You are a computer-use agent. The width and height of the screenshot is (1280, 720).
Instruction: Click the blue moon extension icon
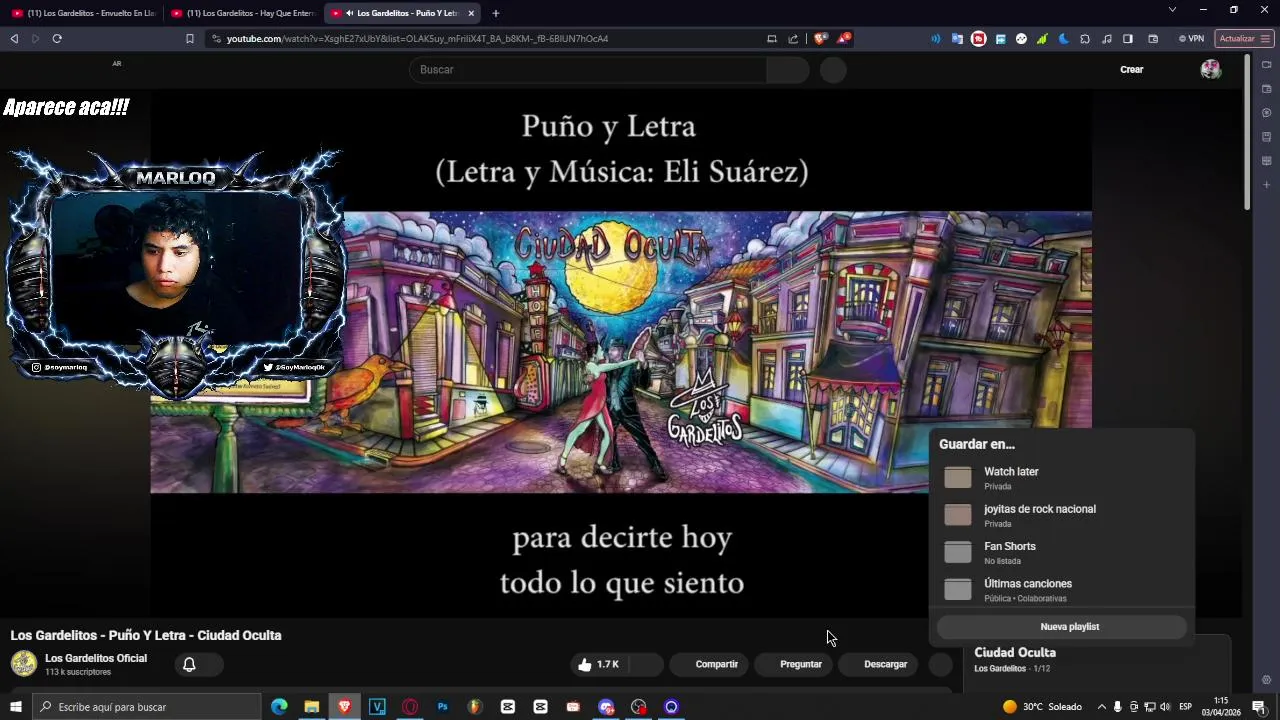click(x=1063, y=39)
